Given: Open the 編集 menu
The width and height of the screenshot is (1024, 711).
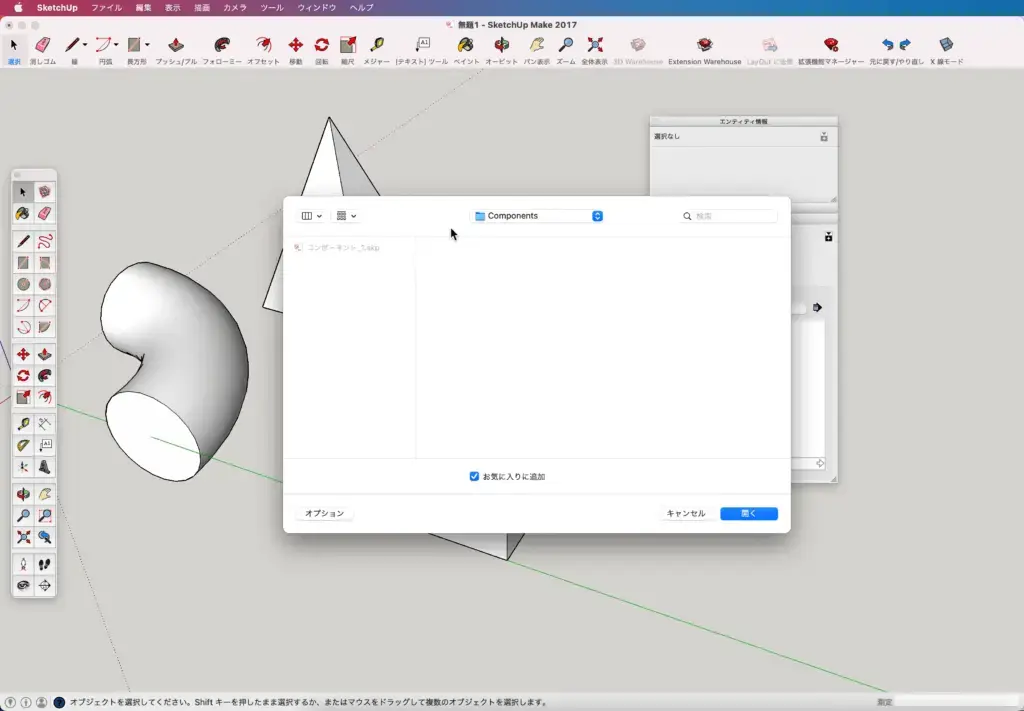Looking at the screenshot, I should [x=144, y=8].
